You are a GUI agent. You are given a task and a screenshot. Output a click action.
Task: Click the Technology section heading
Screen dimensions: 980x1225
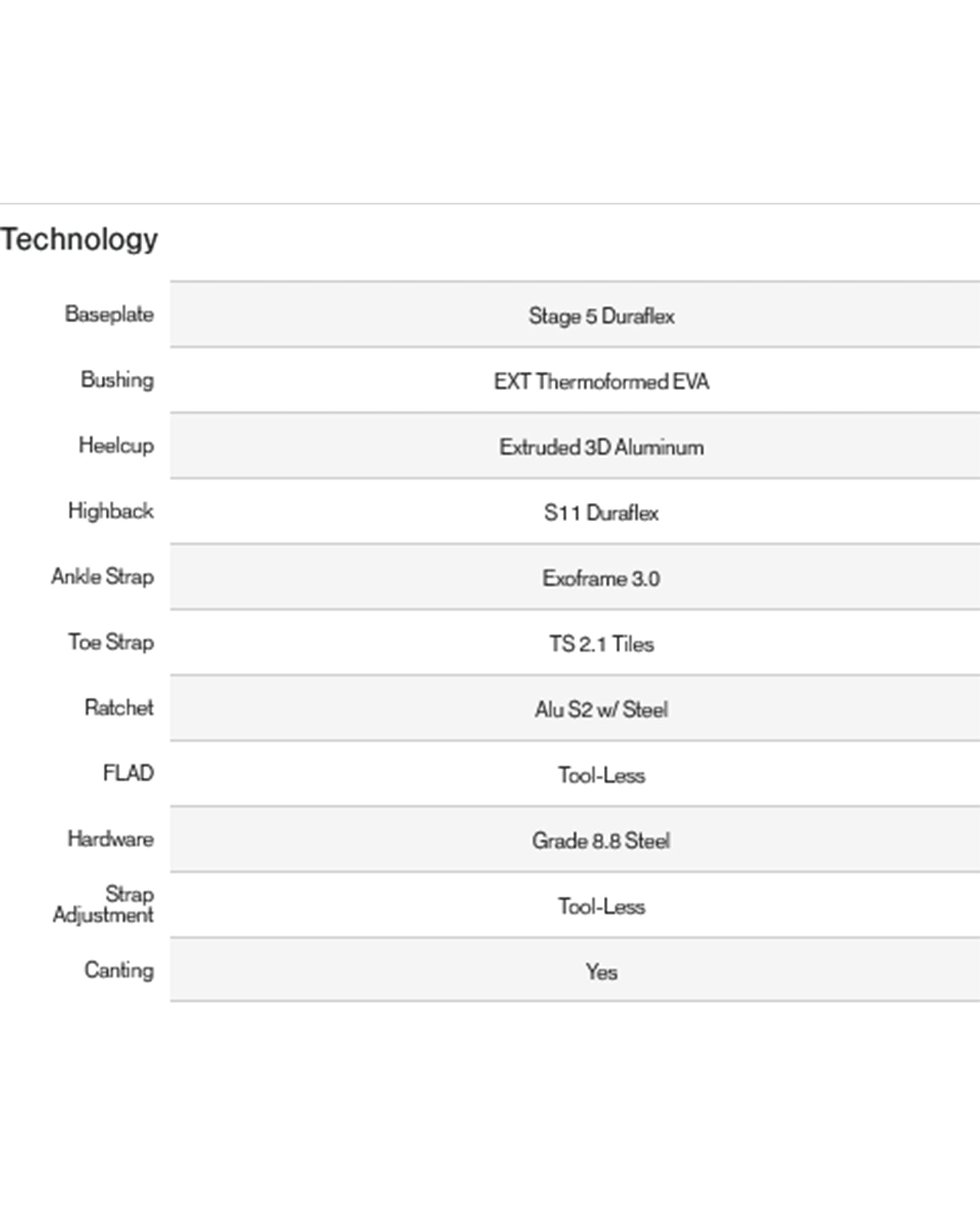pos(79,239)
